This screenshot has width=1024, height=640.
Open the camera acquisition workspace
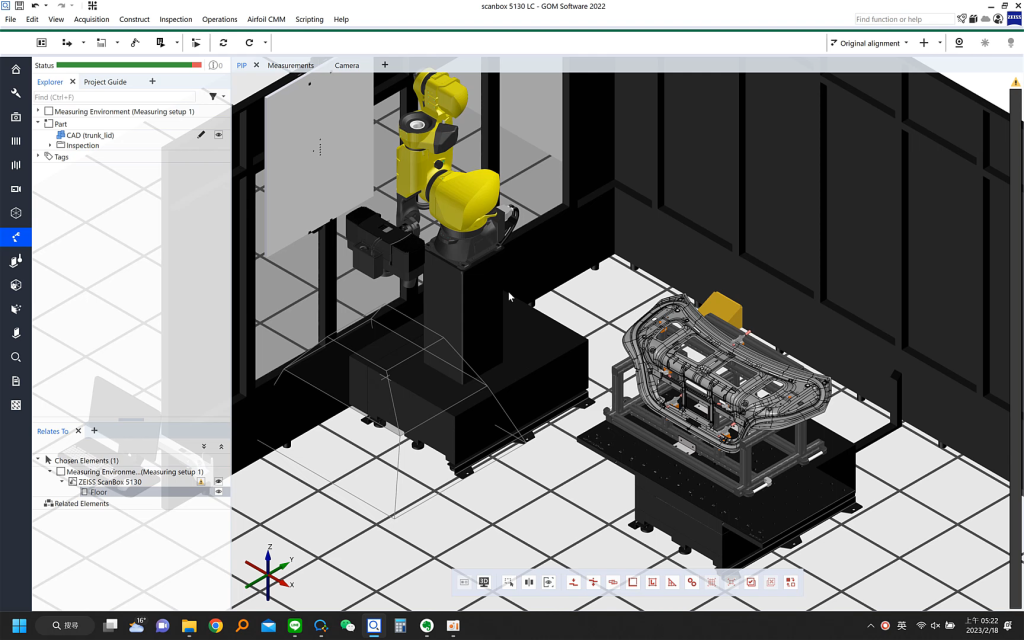click(x=16, y=117)
